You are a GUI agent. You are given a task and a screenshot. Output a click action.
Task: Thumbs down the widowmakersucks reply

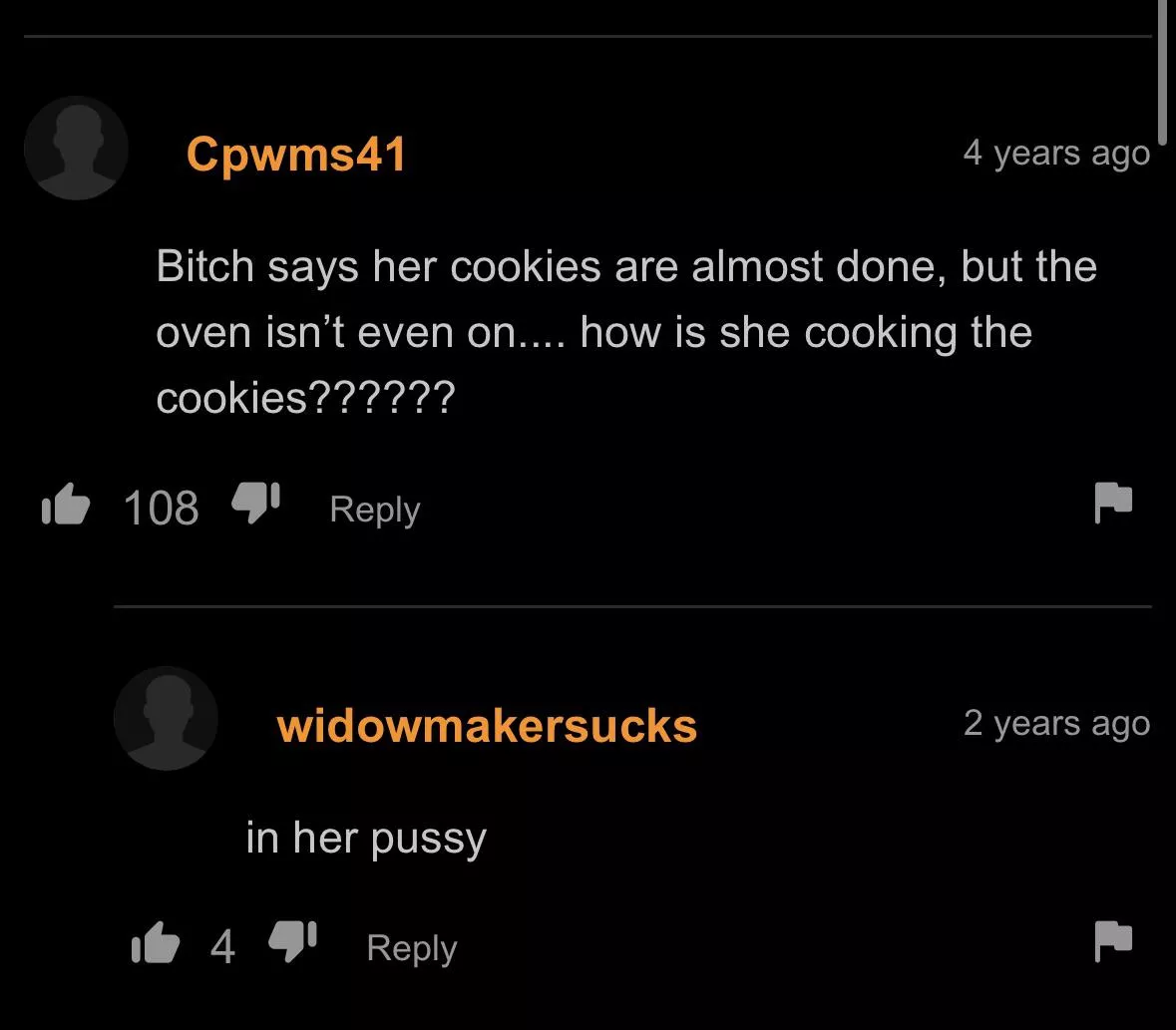click(x=292, y=941)
